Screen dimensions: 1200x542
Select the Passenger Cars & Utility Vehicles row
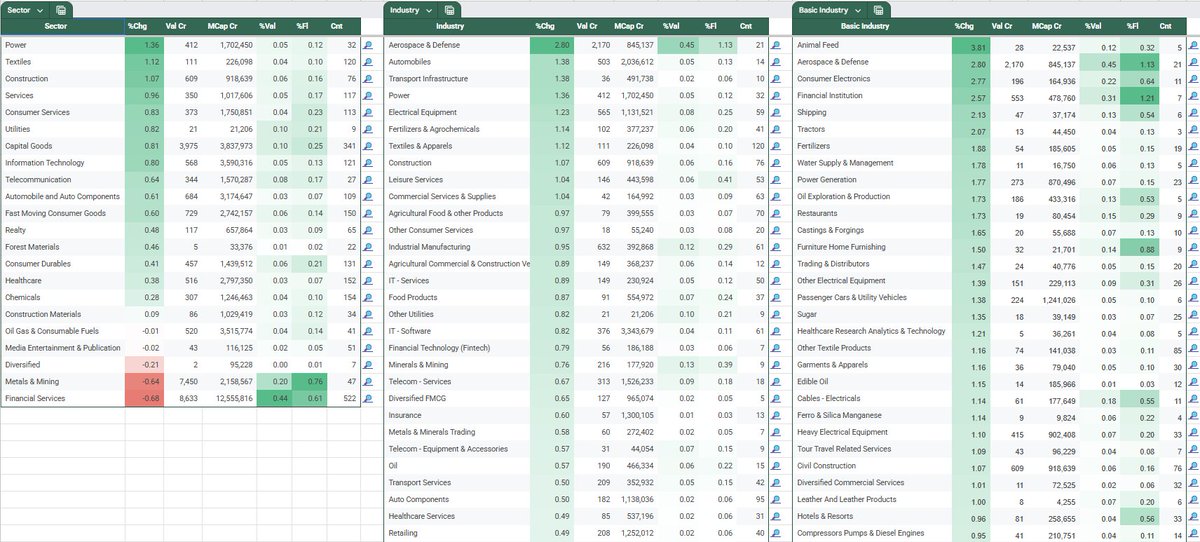(x=852, y=297)
